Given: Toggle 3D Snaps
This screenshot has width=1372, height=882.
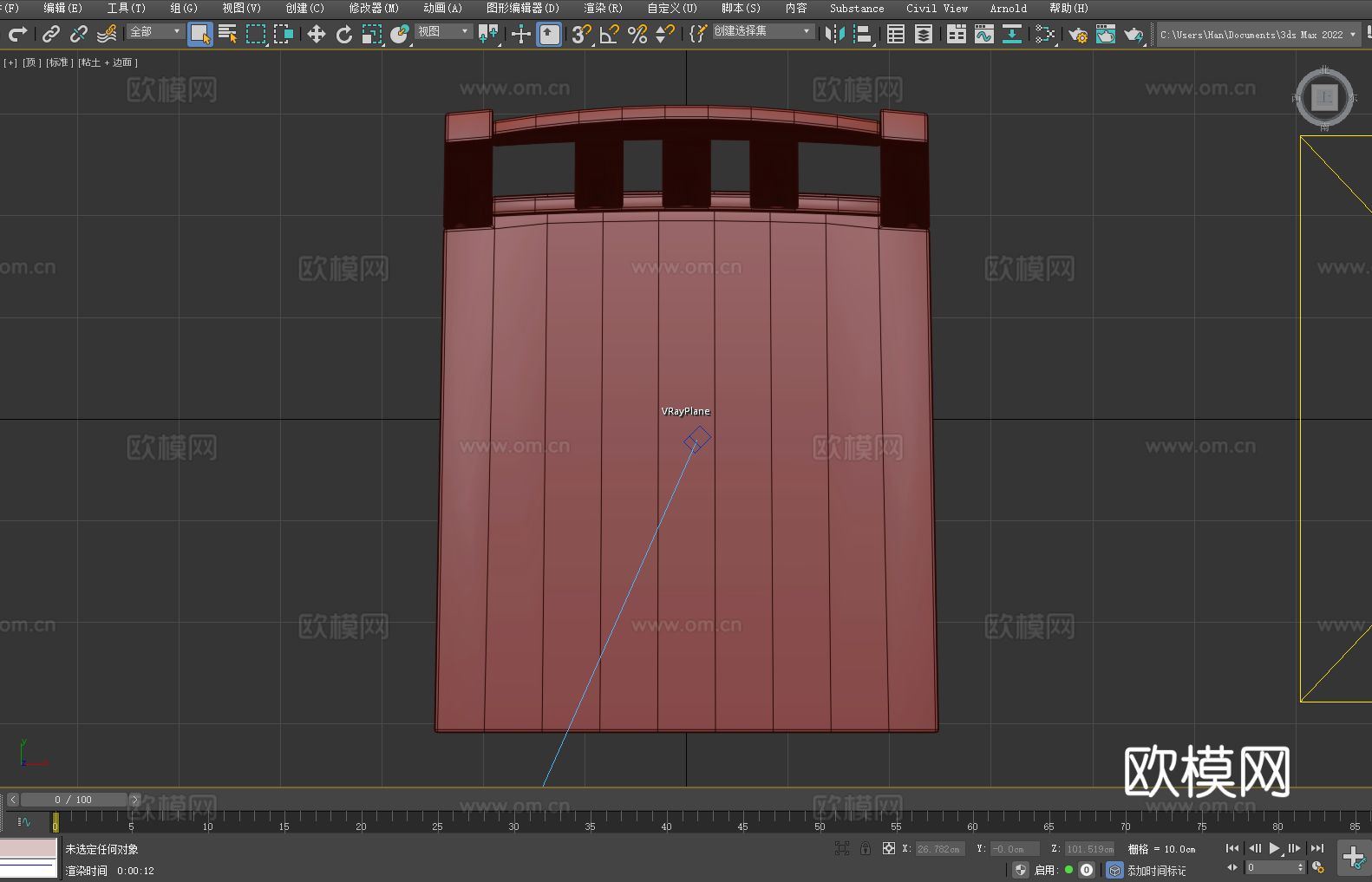Looking at the screenshot, I should pyautogui.click(x=582, y=35).
